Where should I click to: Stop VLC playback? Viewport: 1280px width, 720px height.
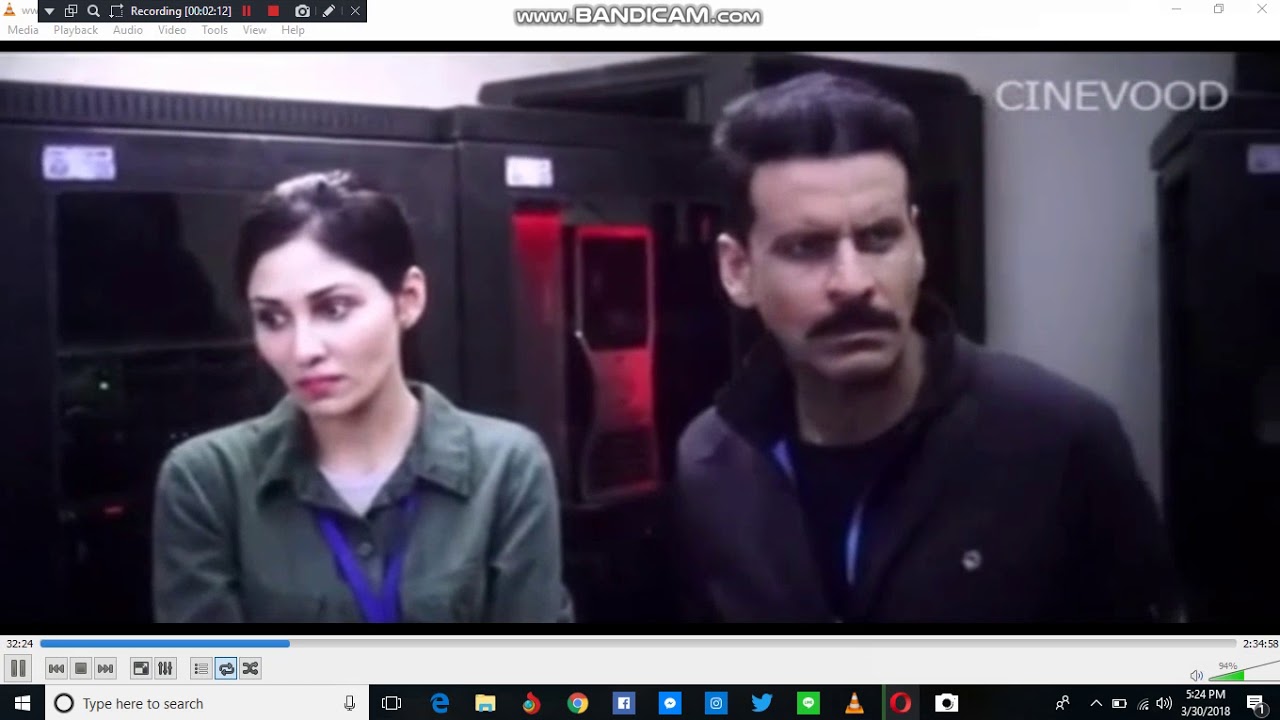click(81, 668)
